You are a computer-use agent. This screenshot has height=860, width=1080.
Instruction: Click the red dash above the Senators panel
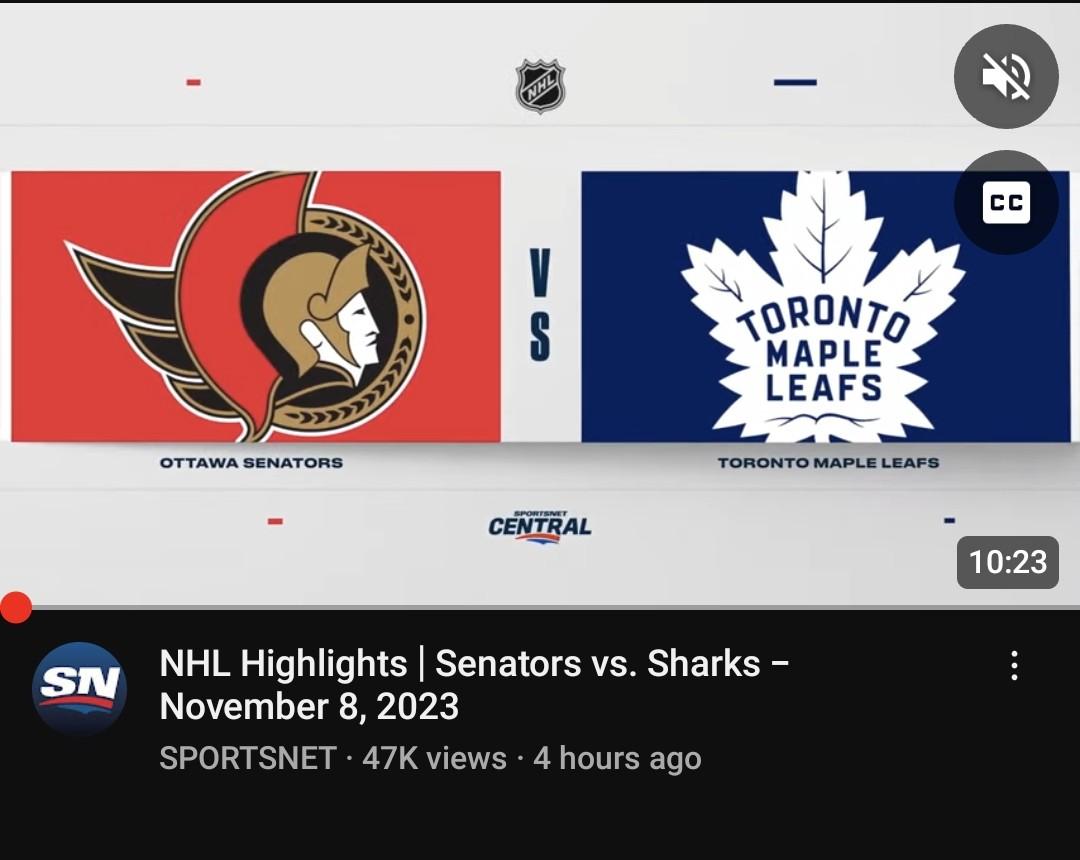(x=194, y=82)
